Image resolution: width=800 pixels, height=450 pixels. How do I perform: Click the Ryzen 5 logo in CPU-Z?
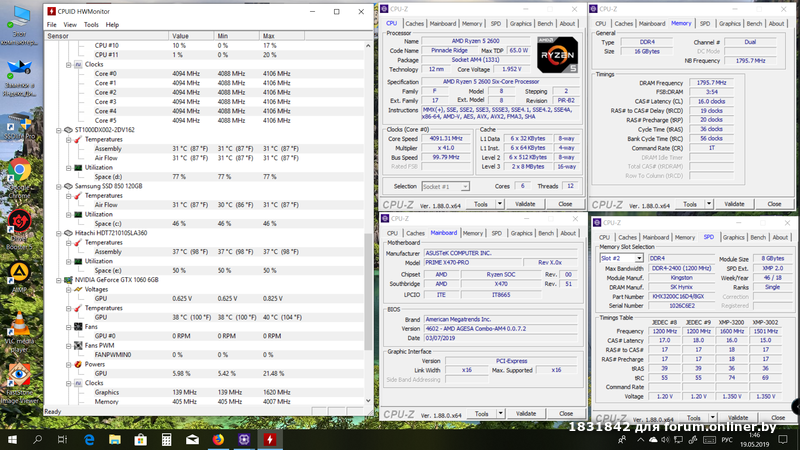tap(557, 55)
